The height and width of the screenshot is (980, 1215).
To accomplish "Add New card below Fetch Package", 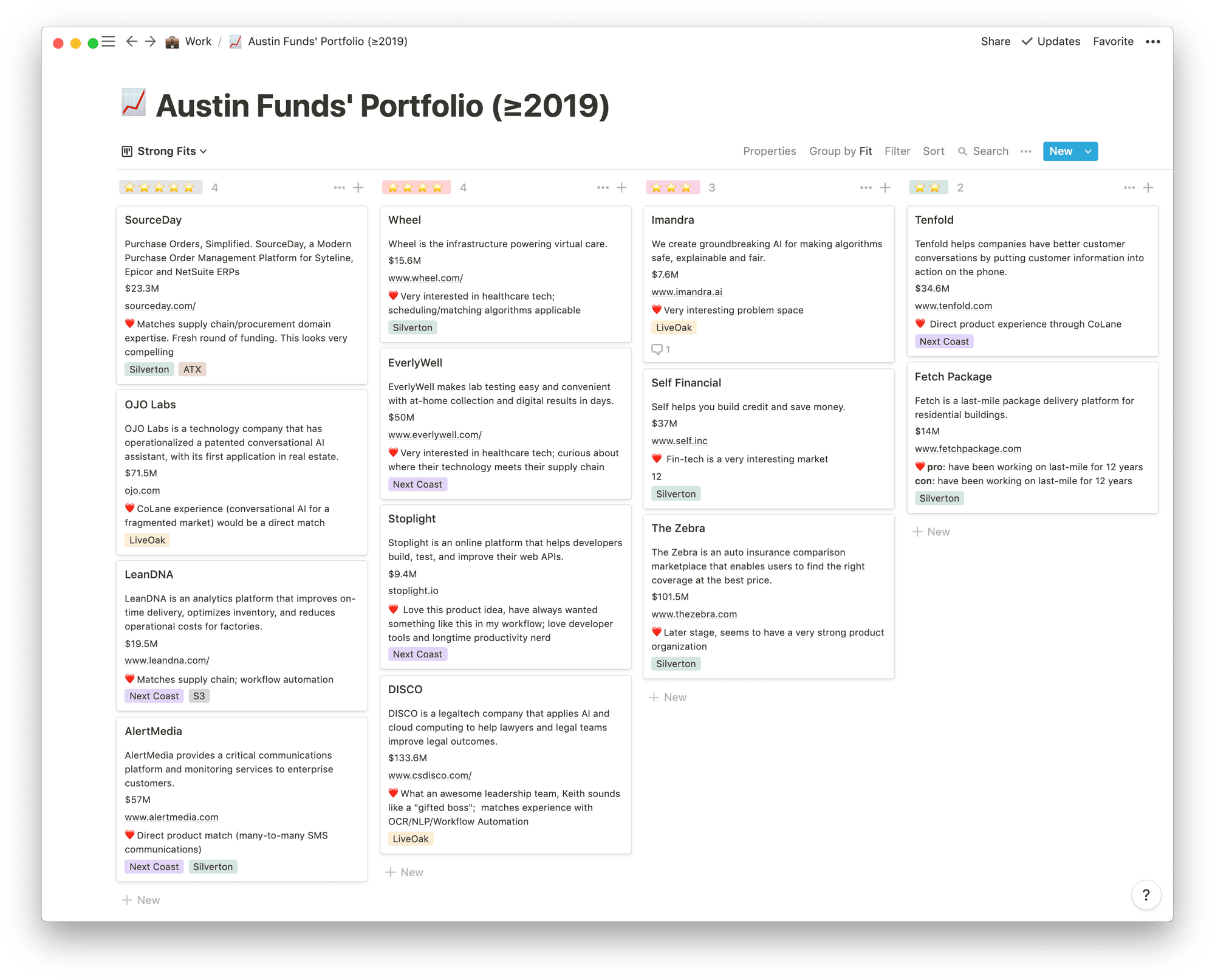I will [931, 532].
